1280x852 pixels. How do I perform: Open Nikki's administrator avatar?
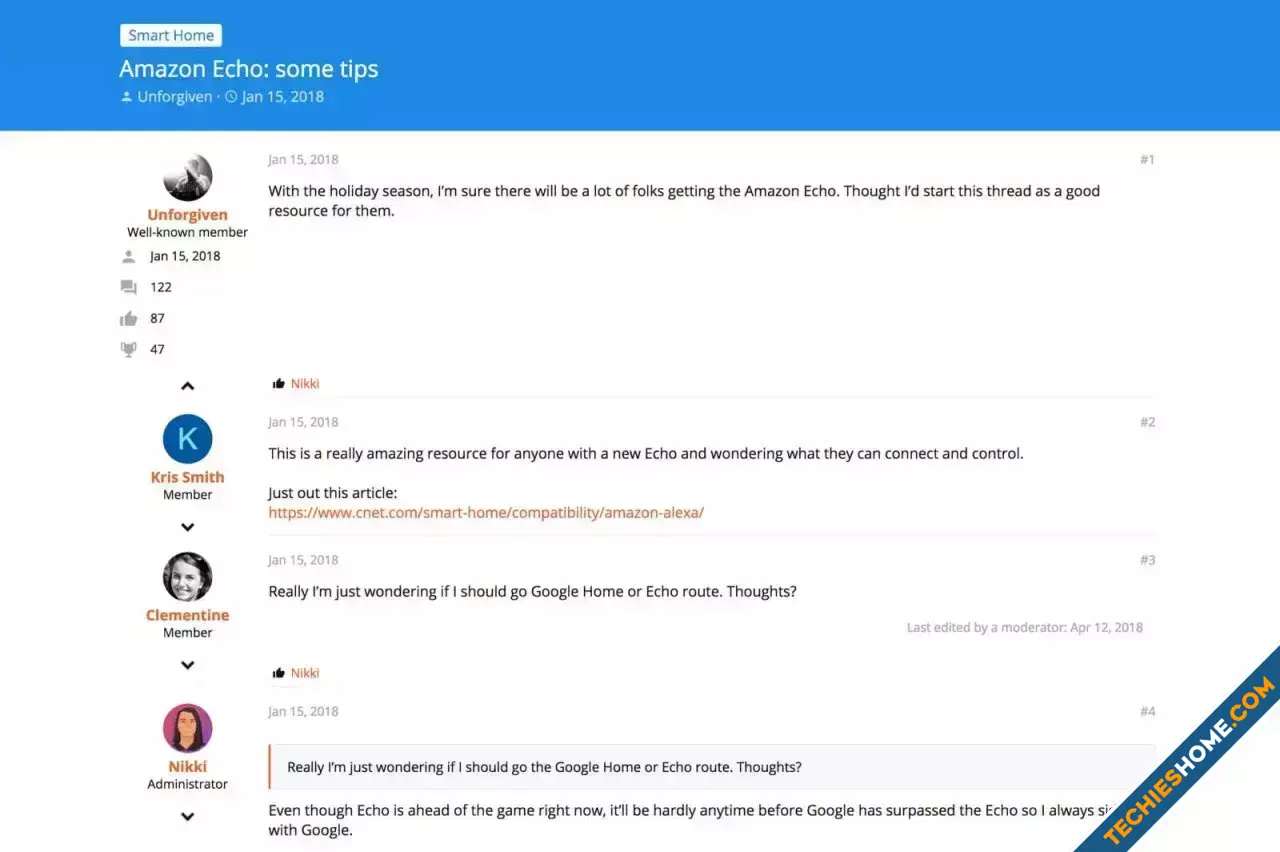click(x=187, y=728)
